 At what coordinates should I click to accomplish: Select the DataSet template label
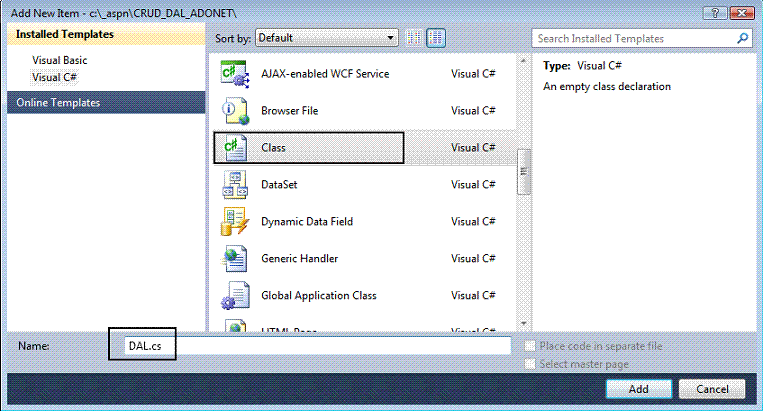(x=279, y=185)
